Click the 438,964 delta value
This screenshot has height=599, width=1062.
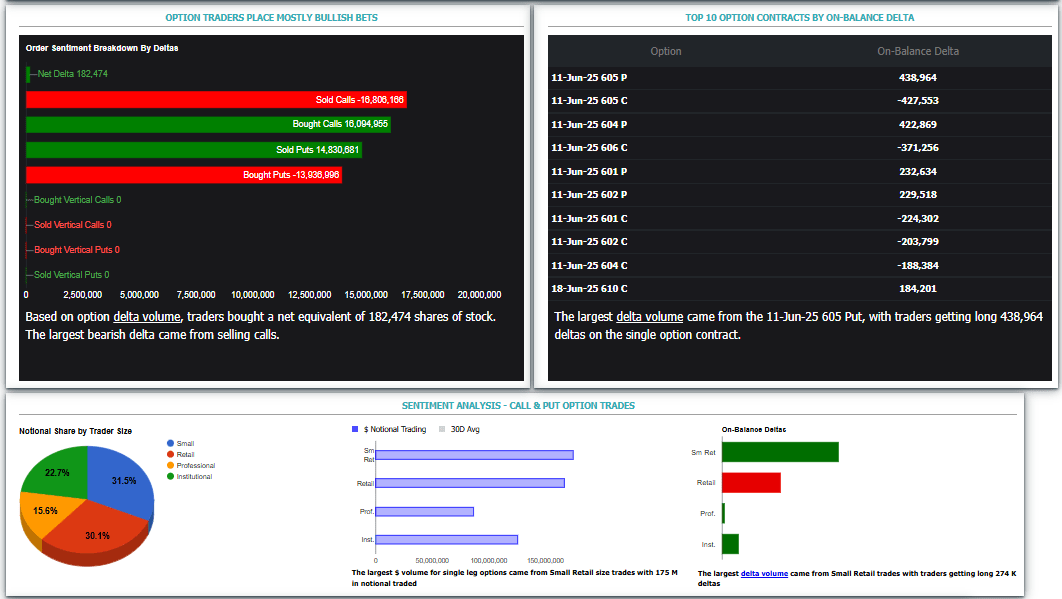918,78
